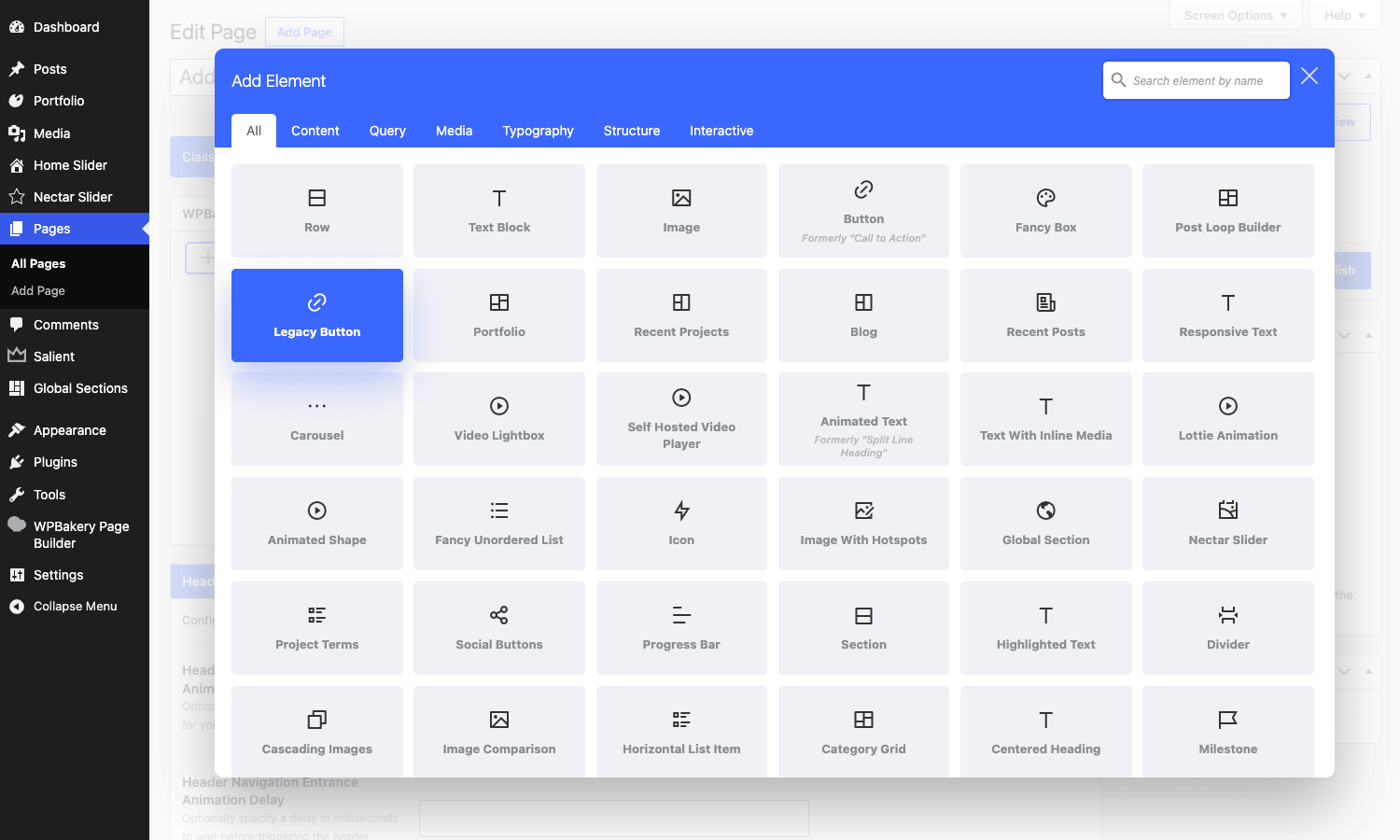The height and width of the screenshot is (840, 1400).
Task: Open Nectar Slider in the admin sidebar
Action: [75, 197]
